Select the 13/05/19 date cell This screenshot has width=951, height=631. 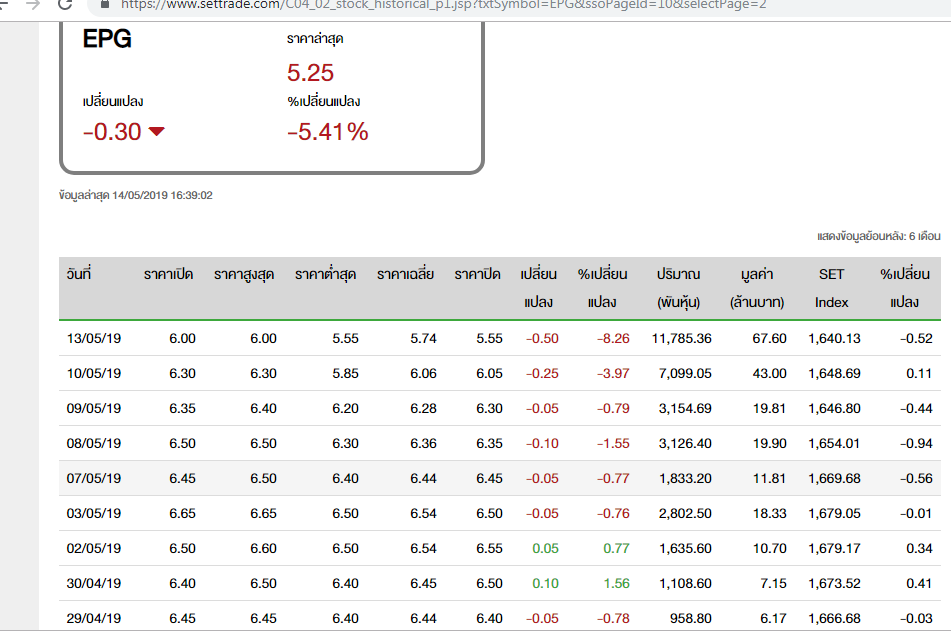pyautogui.click(x=94, y=339)
